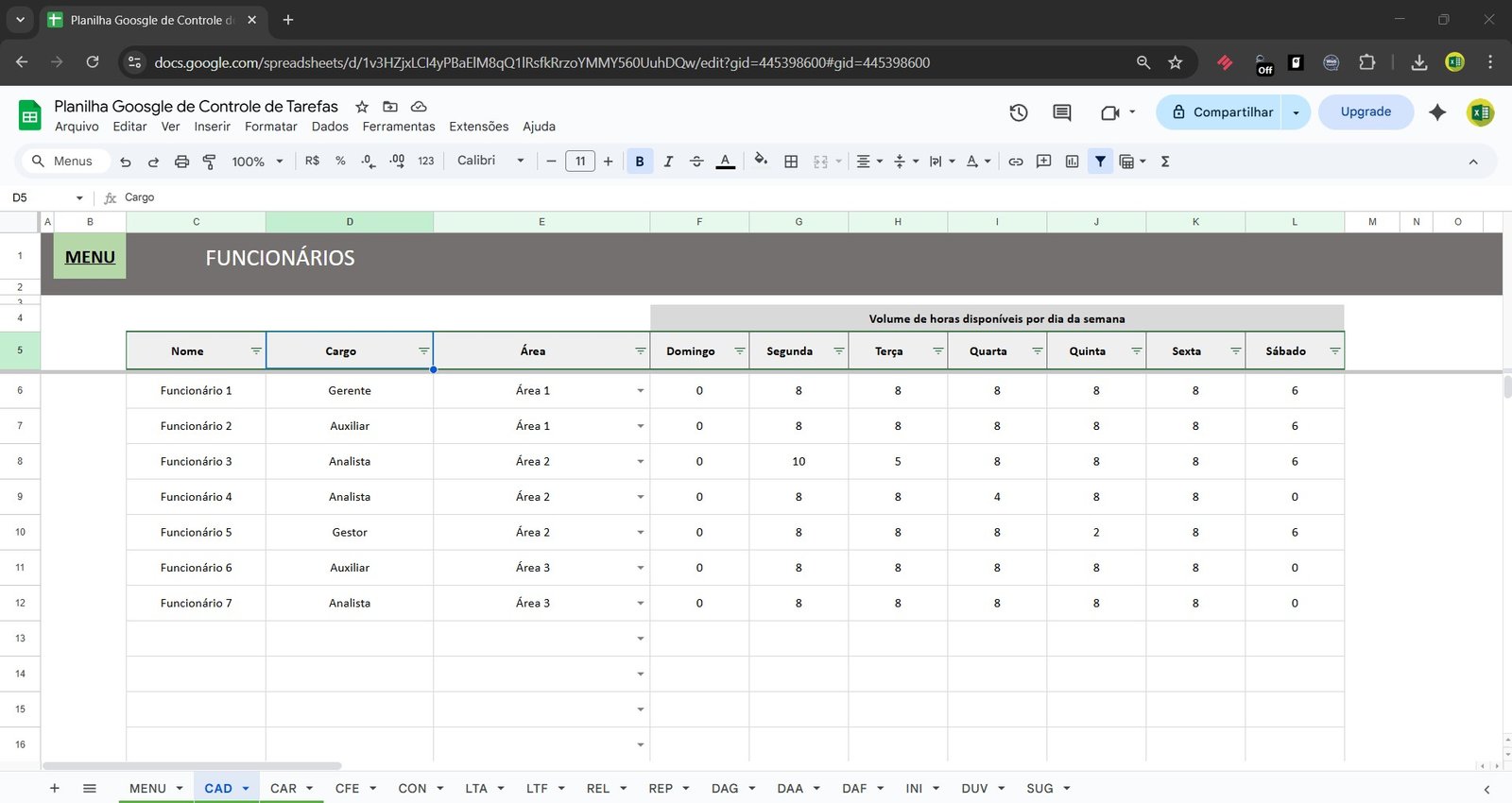
Task: Switch to the CAR sheet tab
Action: coord(283,788)
